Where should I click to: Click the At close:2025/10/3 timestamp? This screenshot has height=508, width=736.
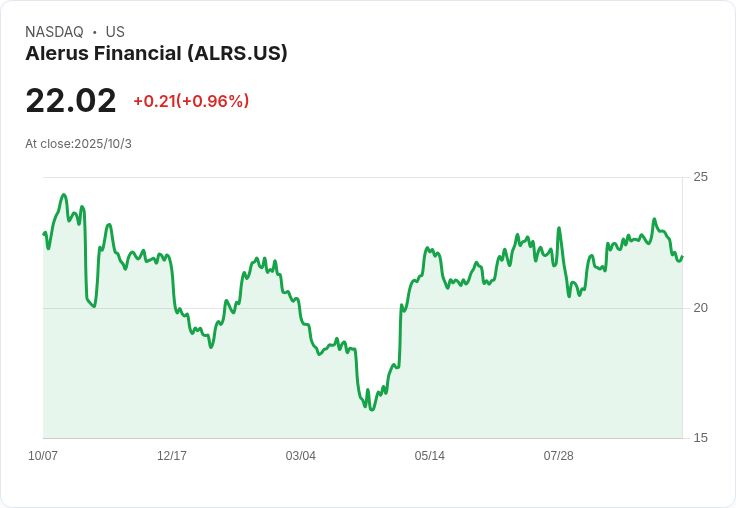(x=78, y=144)
